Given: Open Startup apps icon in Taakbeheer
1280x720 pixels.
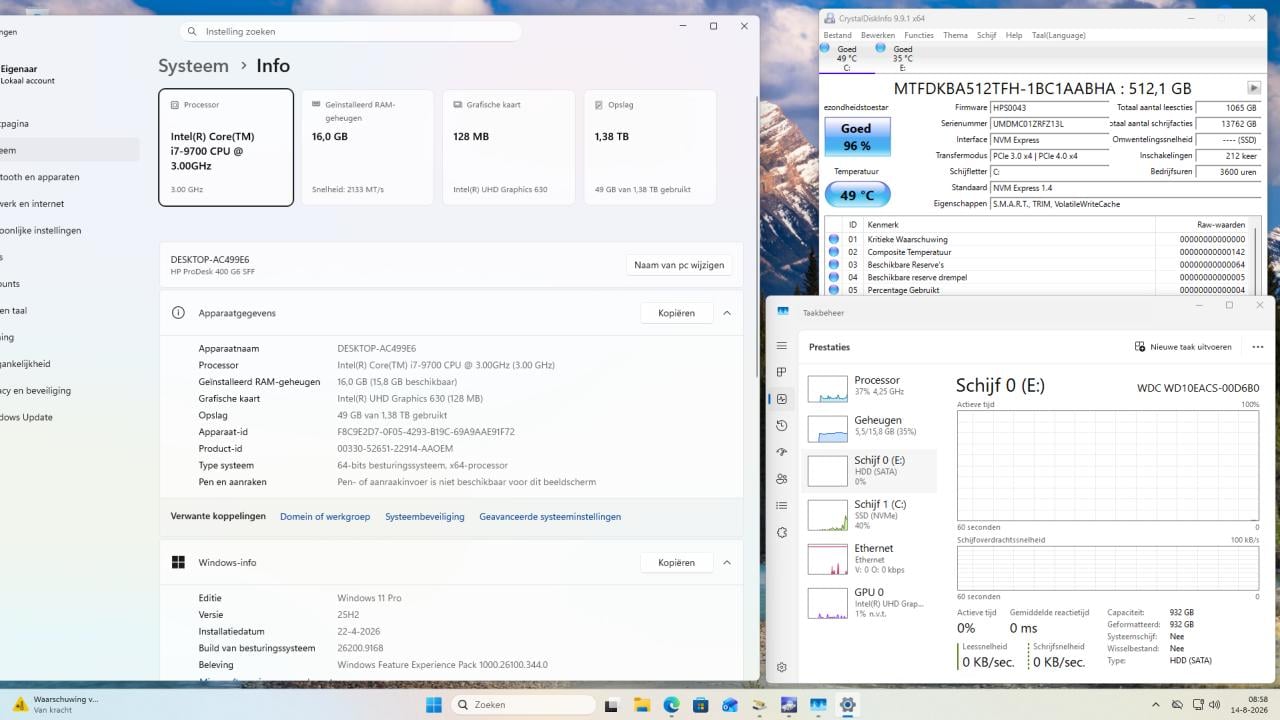Looking at the screenshot, I should tap(782, 452).
